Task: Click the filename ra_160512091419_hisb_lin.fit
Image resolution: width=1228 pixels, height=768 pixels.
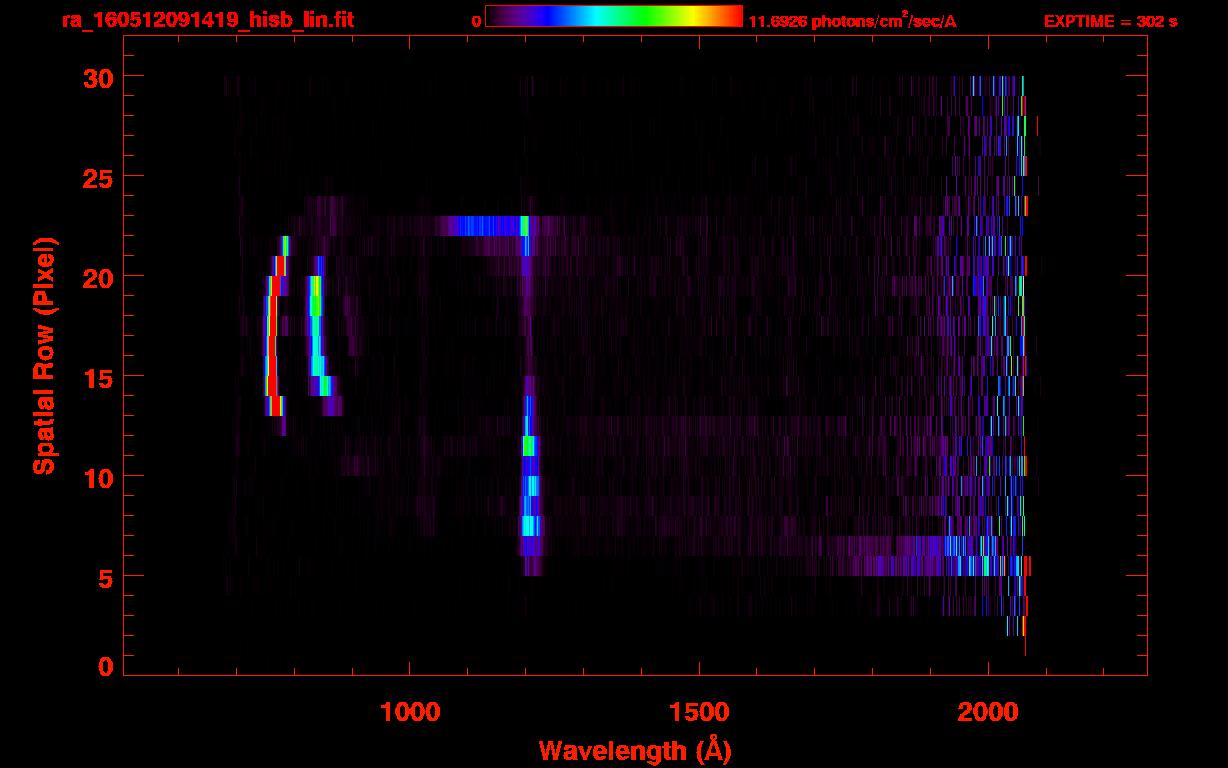Action: [207, 20]
